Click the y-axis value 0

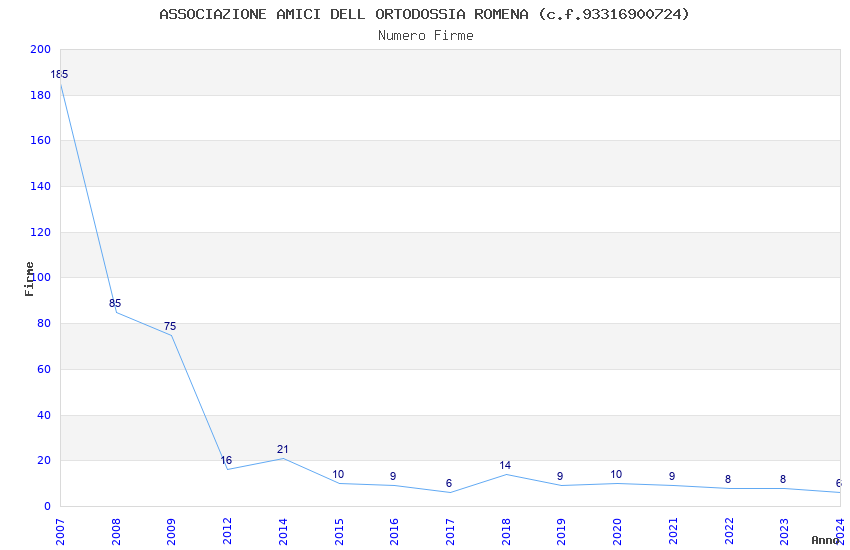click(x=47, y=507)
